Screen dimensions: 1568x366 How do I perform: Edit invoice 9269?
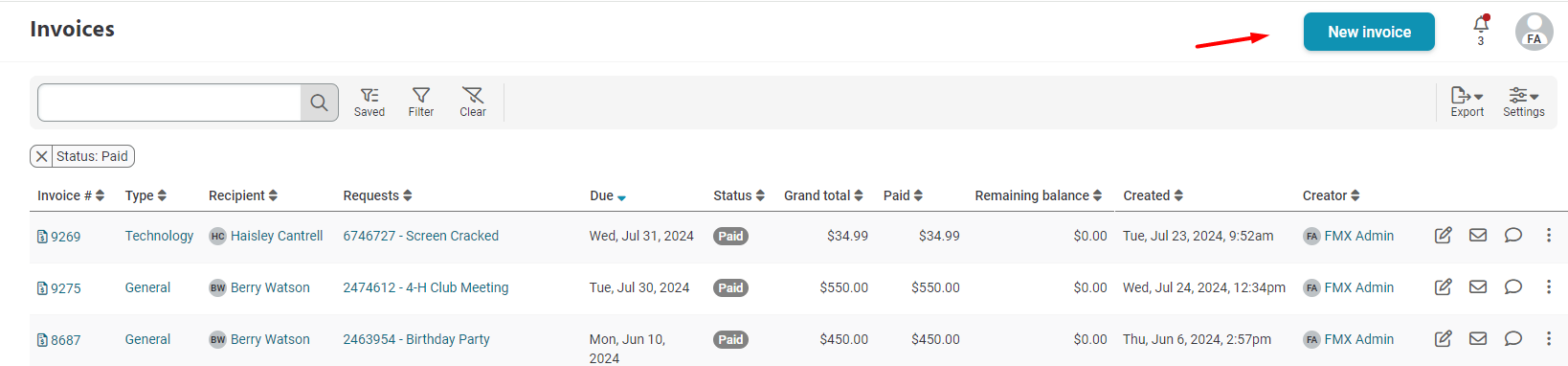[1444, 236]
